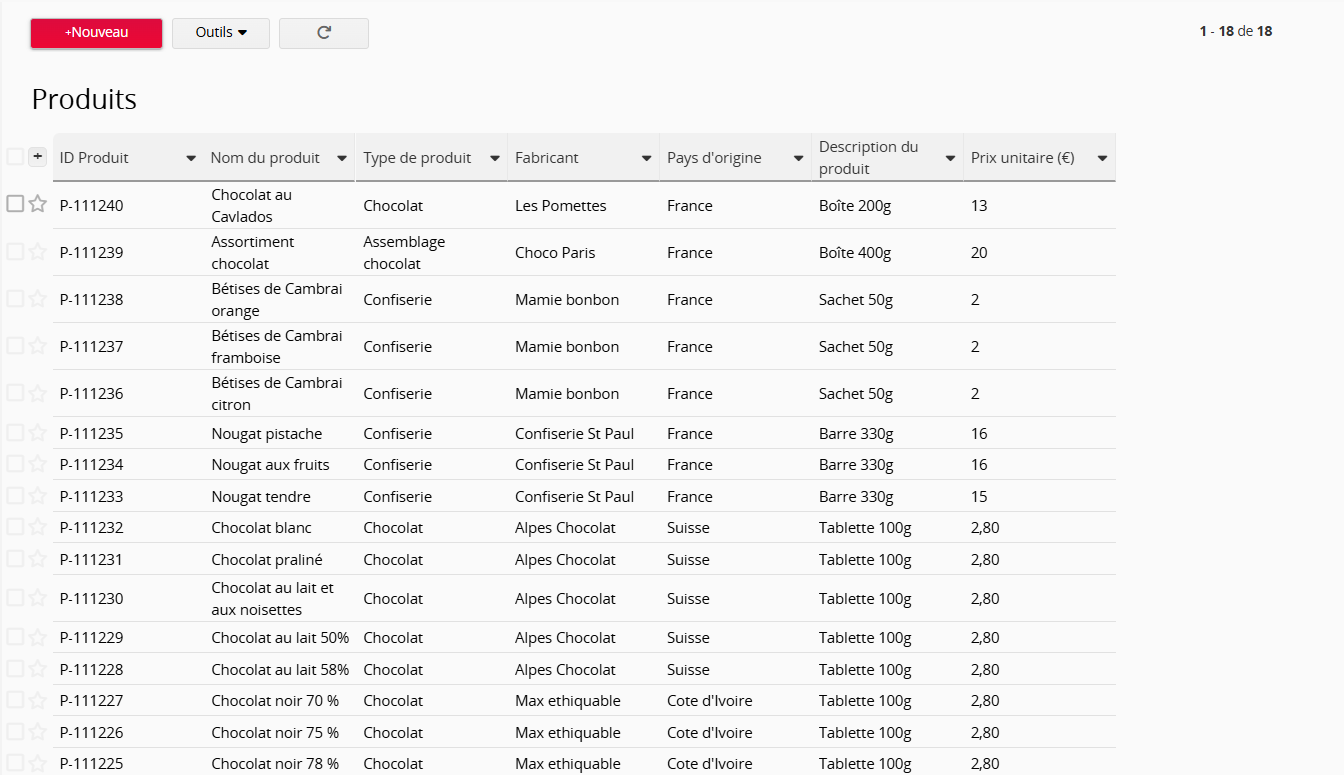Viewport: 1344px width, 775px height.
Task: Click 'Chocolat au Cavlados' product name
Action: (x=252, y=205)
